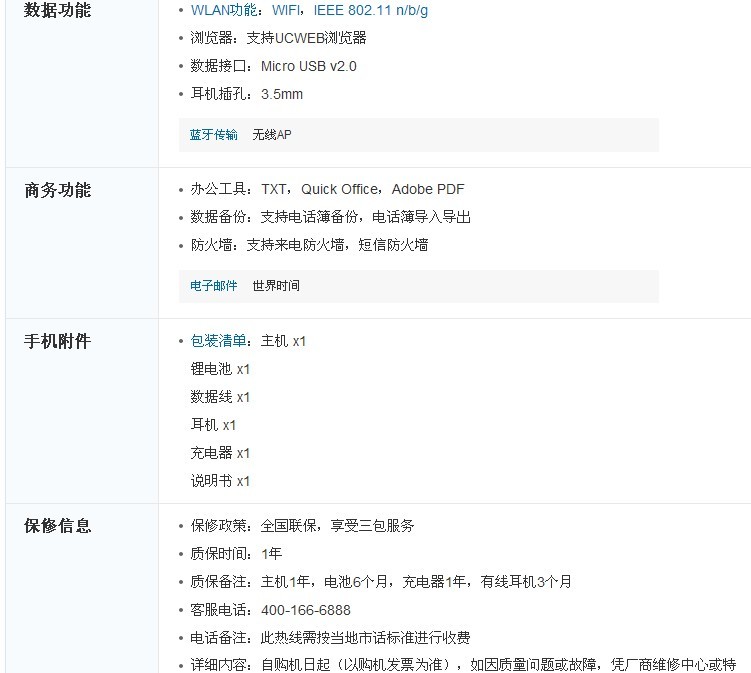This screenshot has height=673, width=751.
Task: Click the Adobe PDF text
Action: point(428,189)
